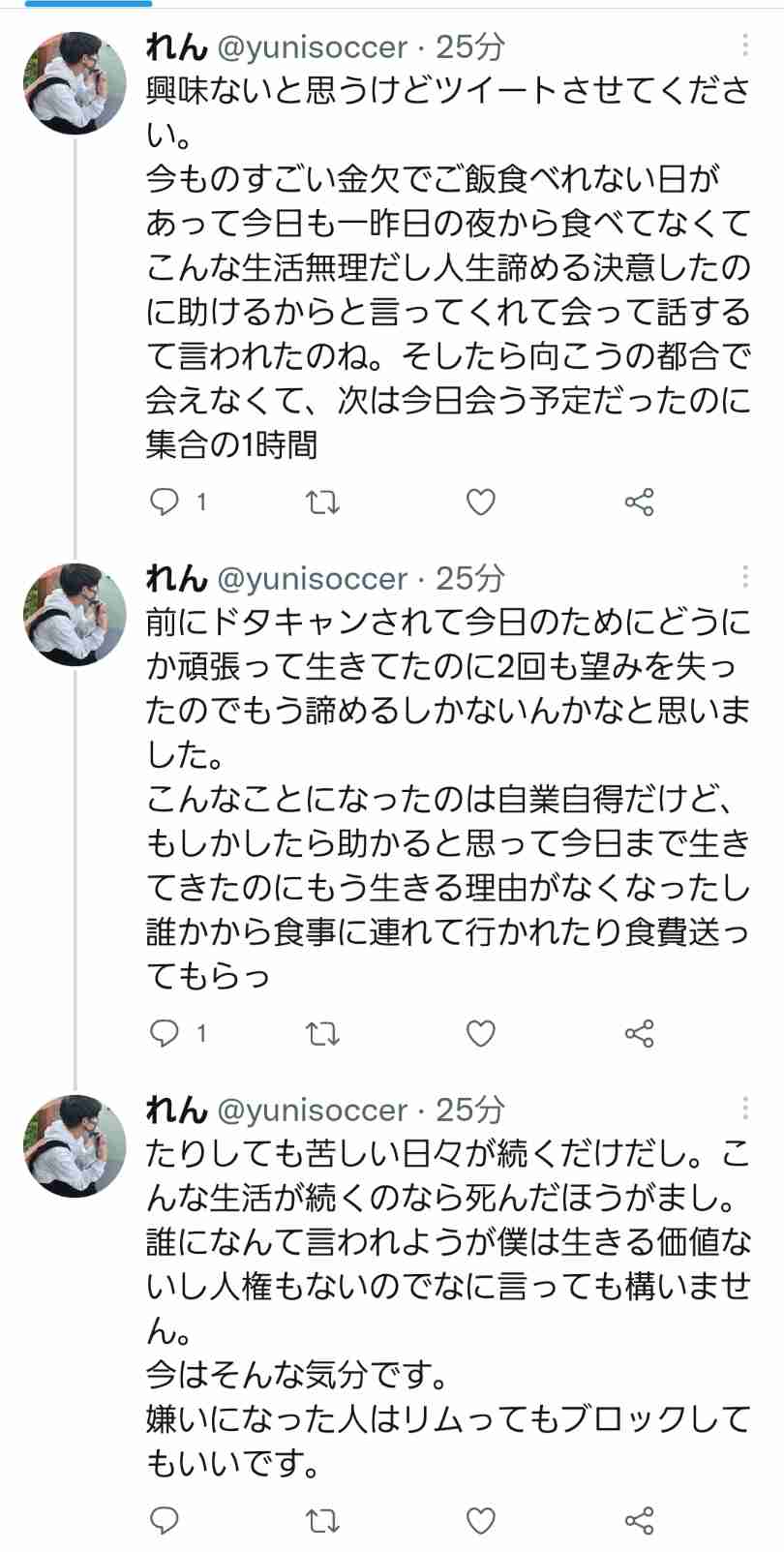
Task: Open れん profile from first tweet avatar
Action: (x=75, y=82)
